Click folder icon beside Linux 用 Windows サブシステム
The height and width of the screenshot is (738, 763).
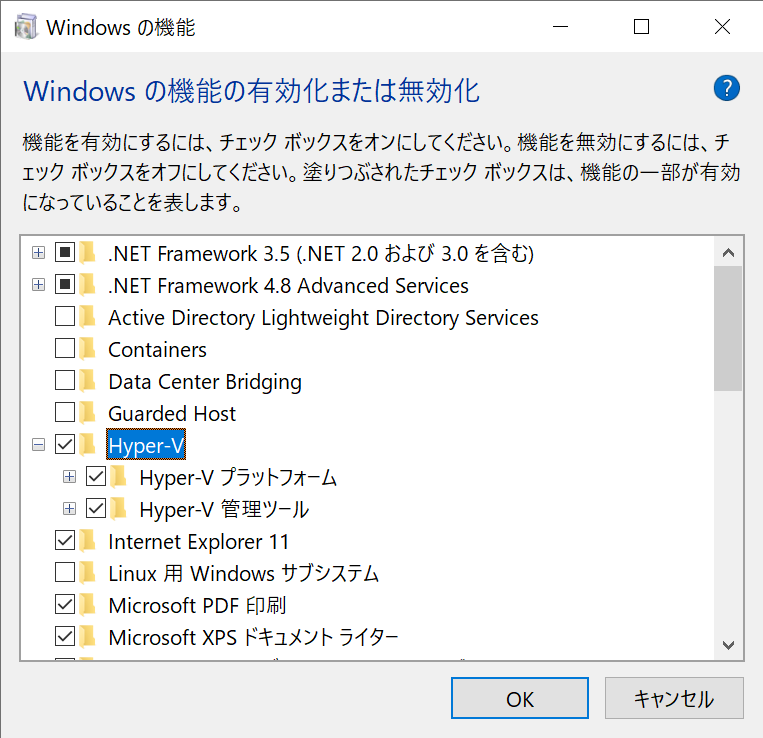click(88, 573)
